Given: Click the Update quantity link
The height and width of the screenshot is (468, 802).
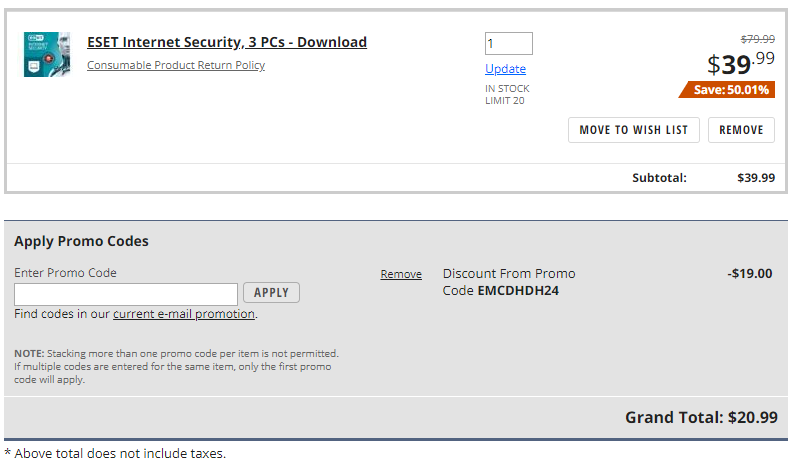Looking at the screenshot, I should point(505,69).
